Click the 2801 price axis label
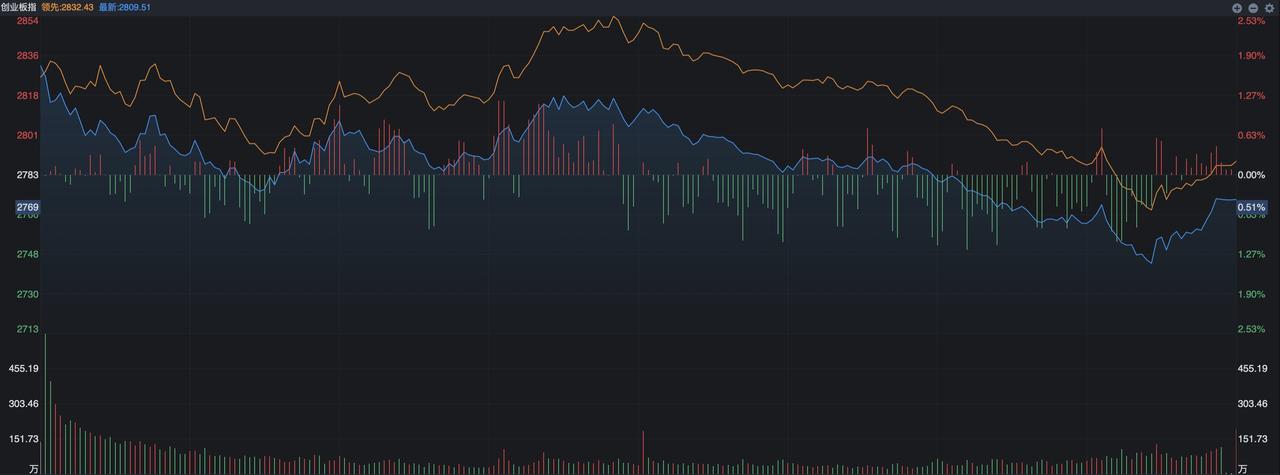Image resolution: width=1280 pixels, height=475 pixels. pos(28,135)
